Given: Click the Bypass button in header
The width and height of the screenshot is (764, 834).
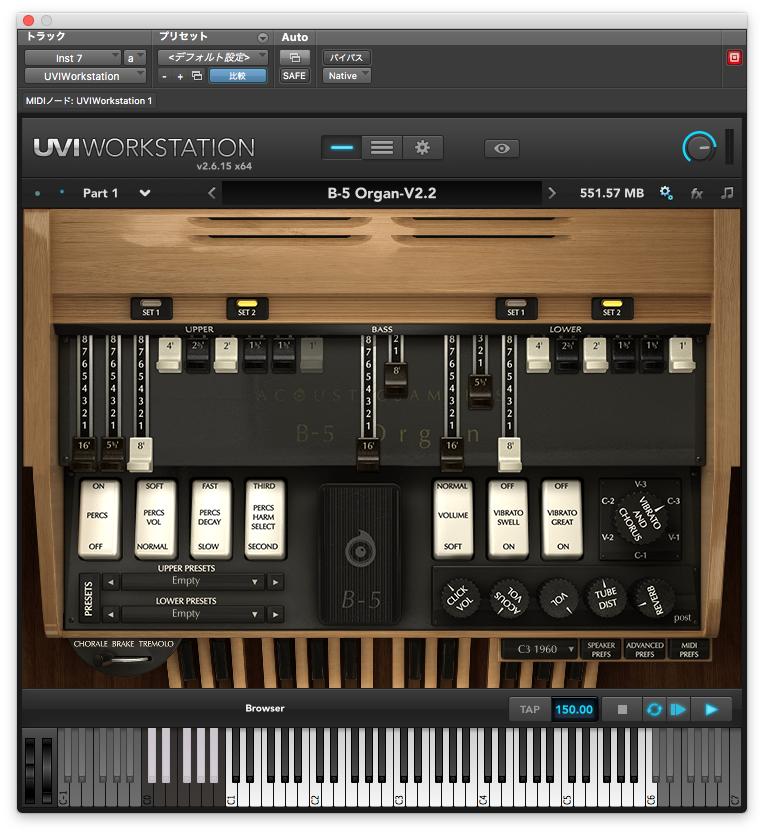Looking at the screenshot, I should tap(346, 57).
